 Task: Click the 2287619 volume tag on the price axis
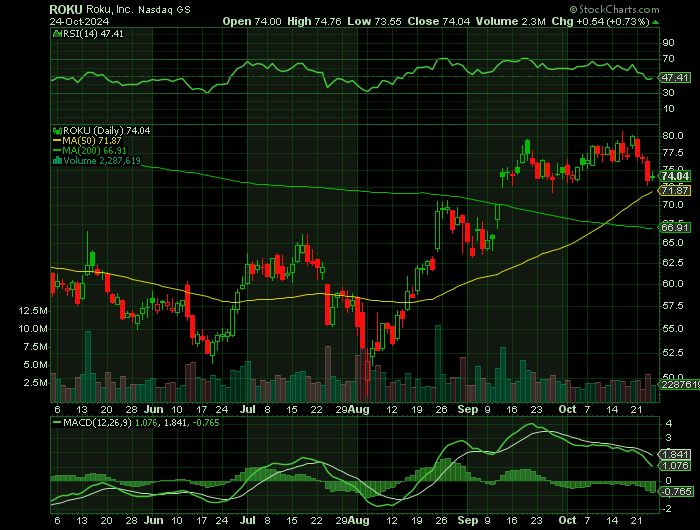(677, 384)
